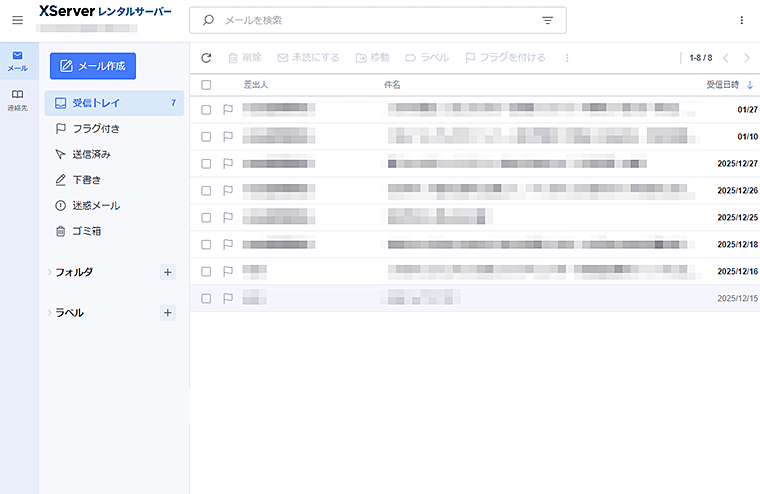Check the 2025/12/25 email checkbox
Screen dimensions: 760x494
206,218
